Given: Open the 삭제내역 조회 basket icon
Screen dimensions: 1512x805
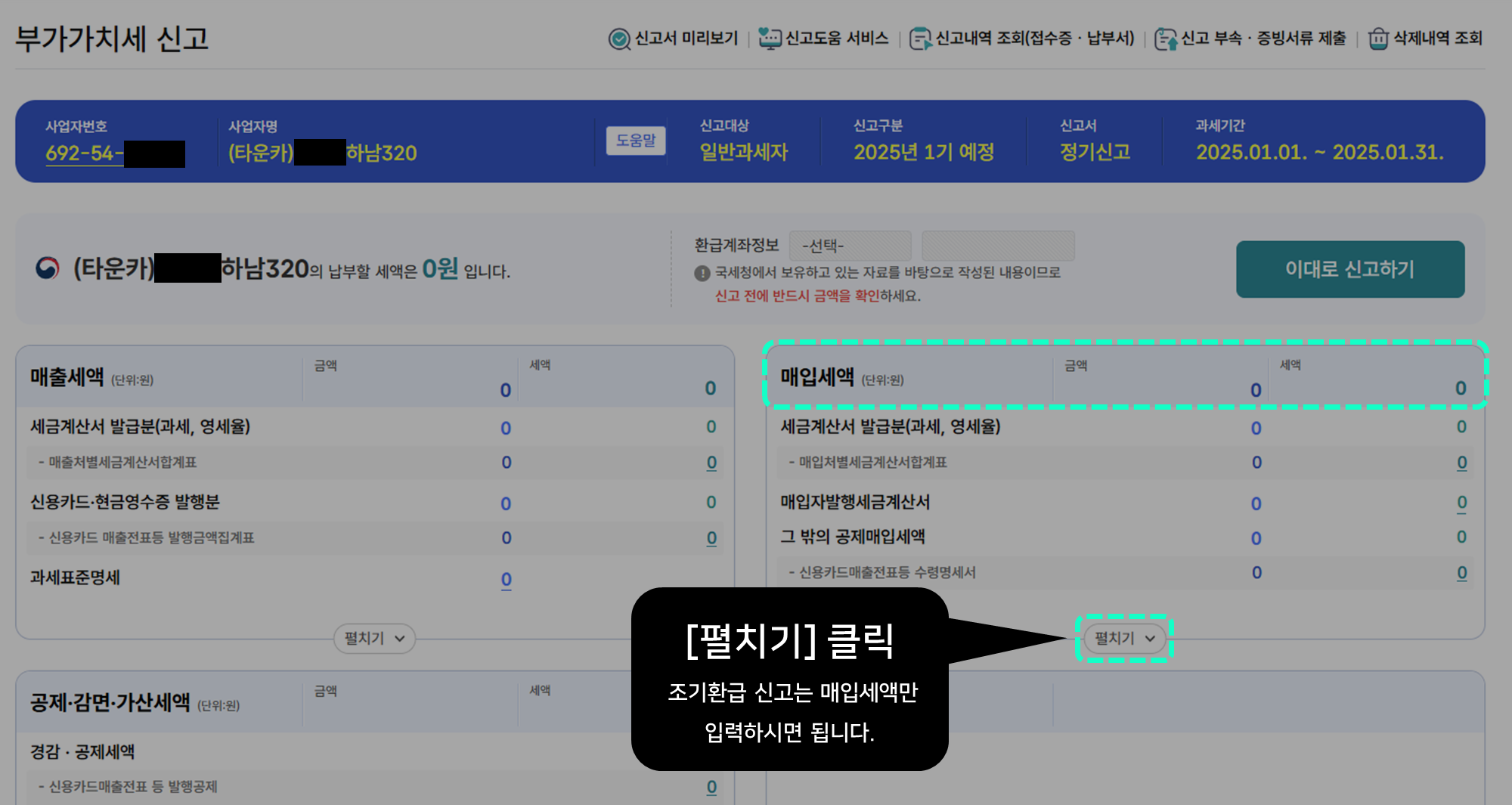Looking at the screenshot, I should 1378,39.
